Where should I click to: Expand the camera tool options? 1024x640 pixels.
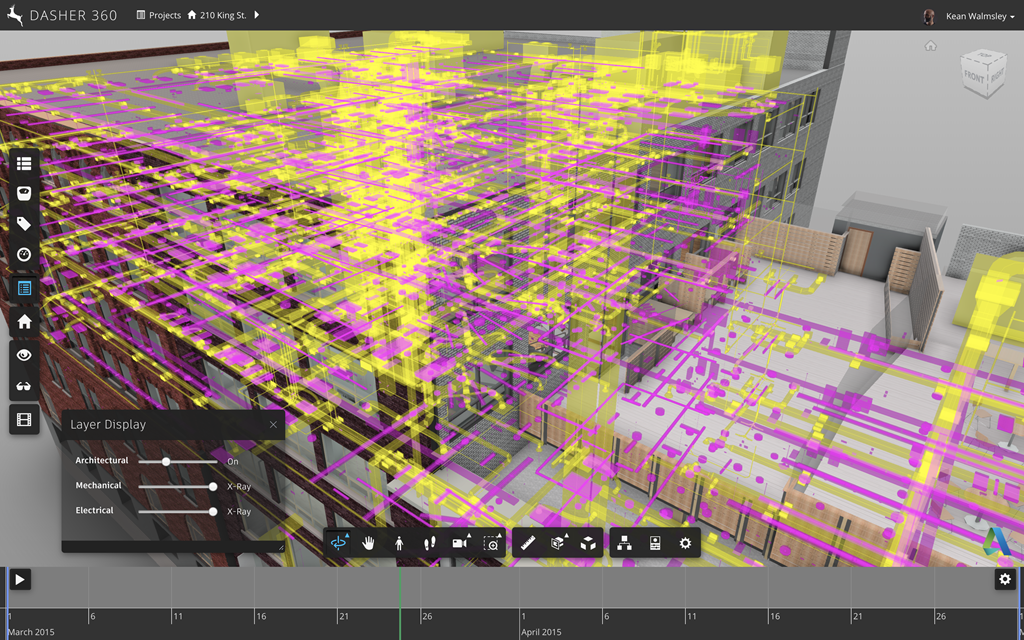(461, 543)
